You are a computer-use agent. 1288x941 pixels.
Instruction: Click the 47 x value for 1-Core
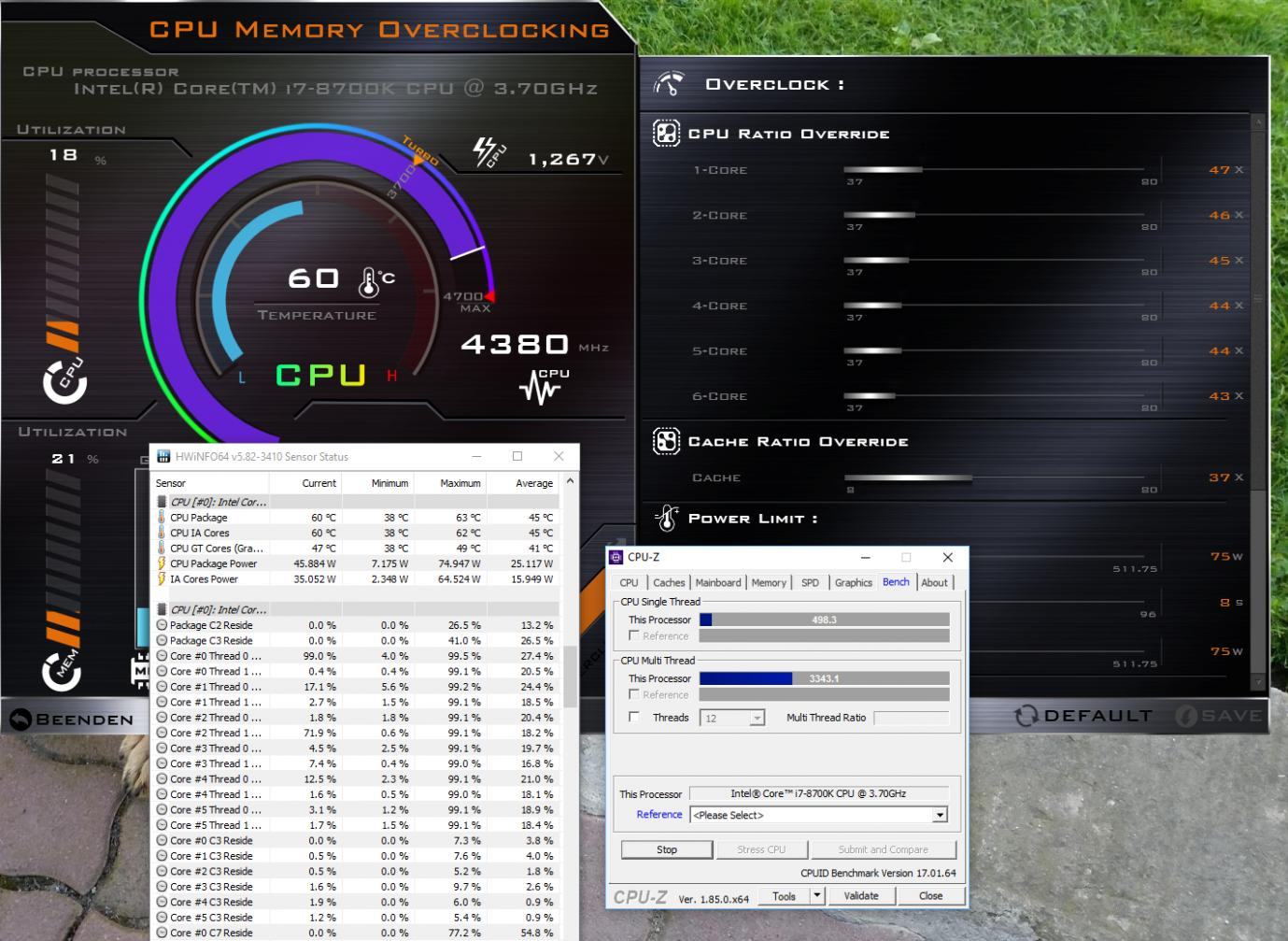pos(1226,170)
